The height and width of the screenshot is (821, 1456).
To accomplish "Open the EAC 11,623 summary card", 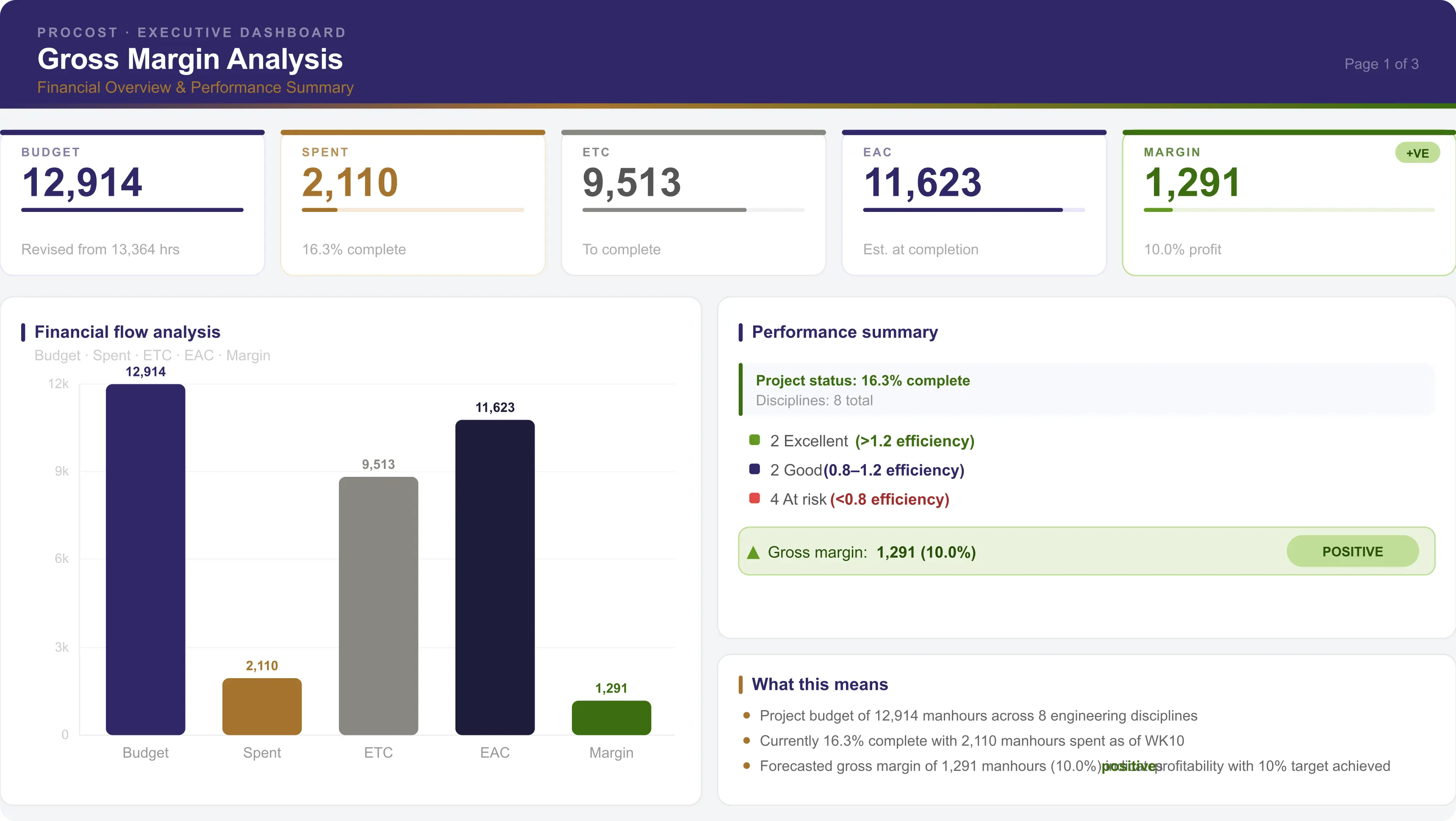I will tap(973, 203).
